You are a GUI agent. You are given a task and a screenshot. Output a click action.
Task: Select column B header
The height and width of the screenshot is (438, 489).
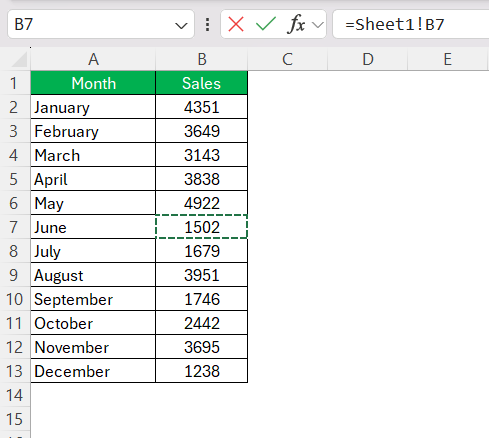202,59
